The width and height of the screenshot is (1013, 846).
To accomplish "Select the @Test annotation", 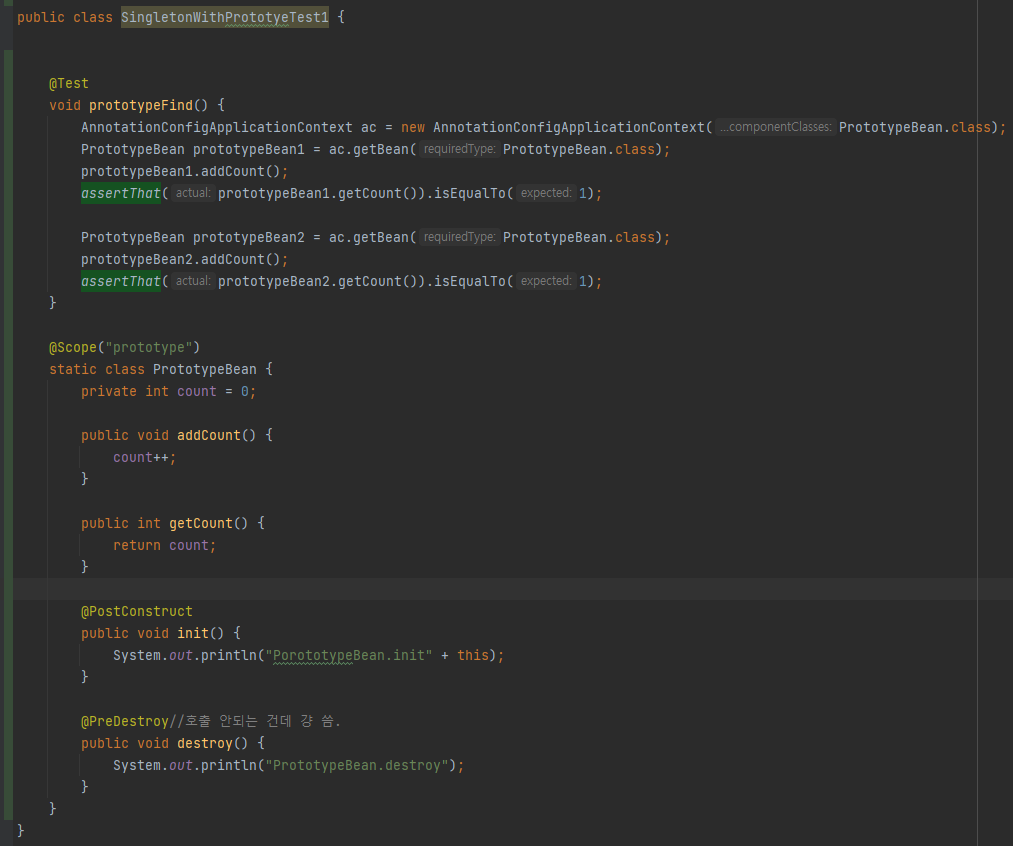I will (68, 83).
